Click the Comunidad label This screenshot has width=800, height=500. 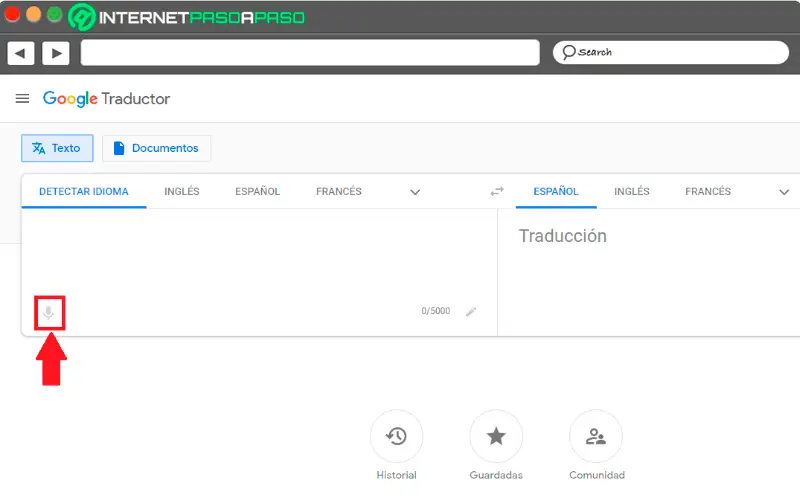click(597, 475)
